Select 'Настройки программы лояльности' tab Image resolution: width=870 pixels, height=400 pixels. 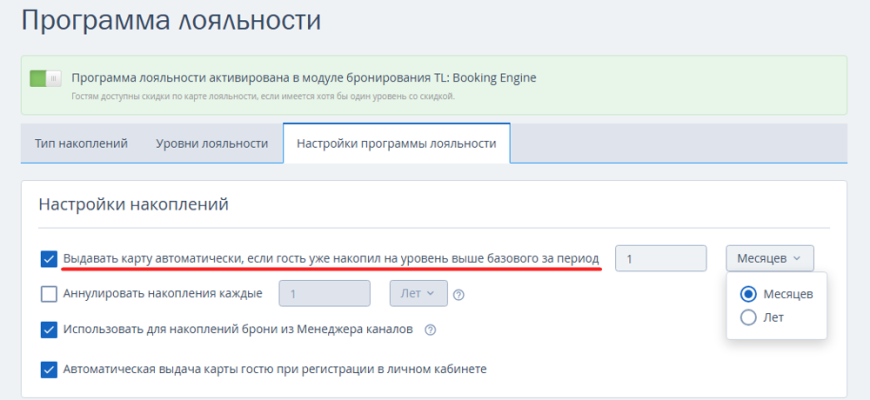coord(396,143)
